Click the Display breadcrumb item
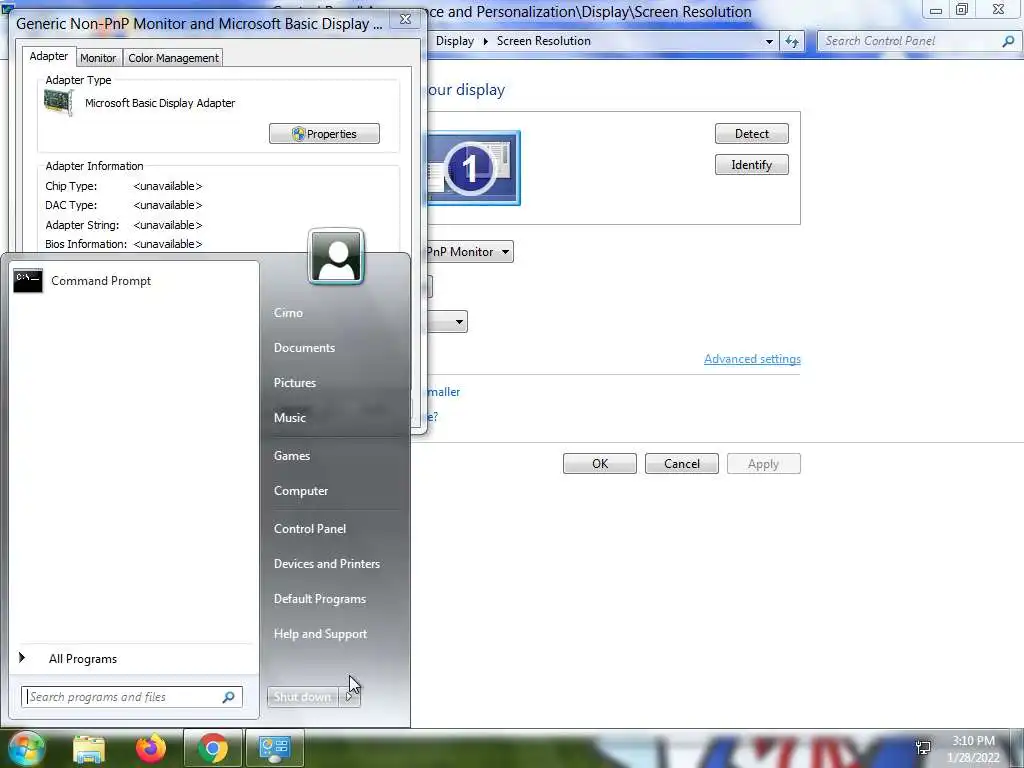1024x768 pixels. (x=455, y=41)
